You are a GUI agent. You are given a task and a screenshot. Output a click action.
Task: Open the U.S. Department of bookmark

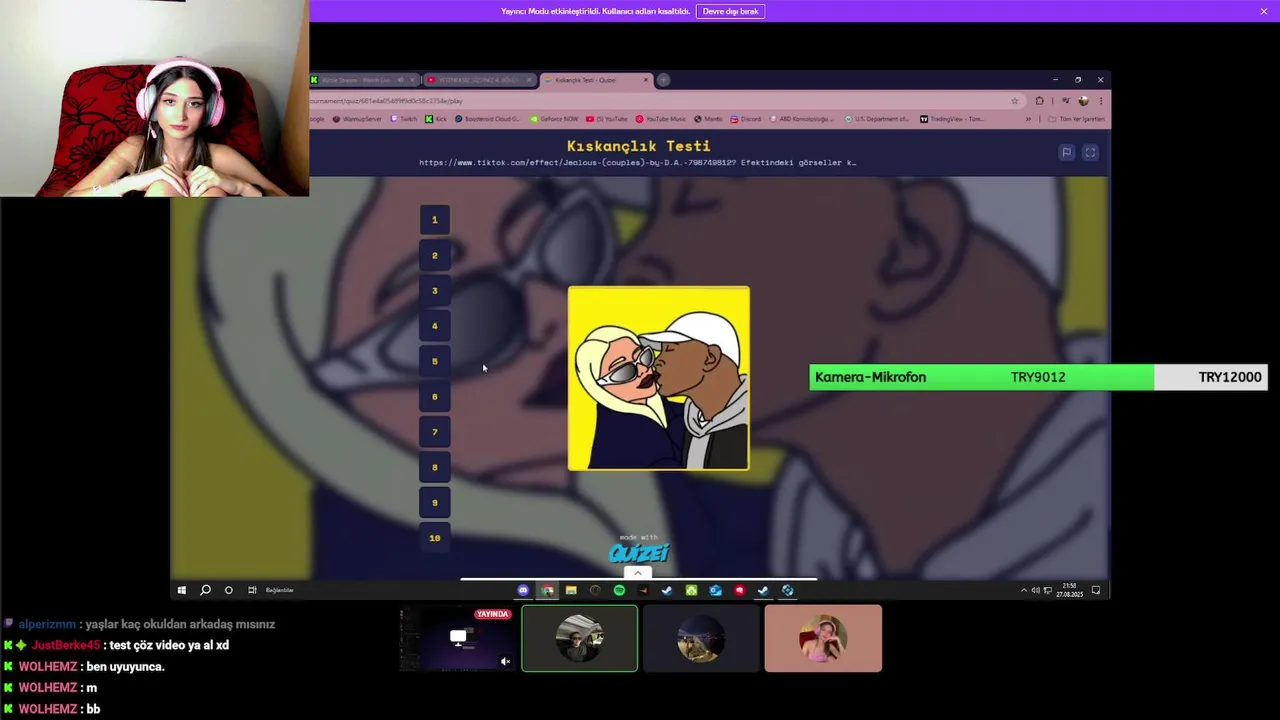(x=877, y=119)
